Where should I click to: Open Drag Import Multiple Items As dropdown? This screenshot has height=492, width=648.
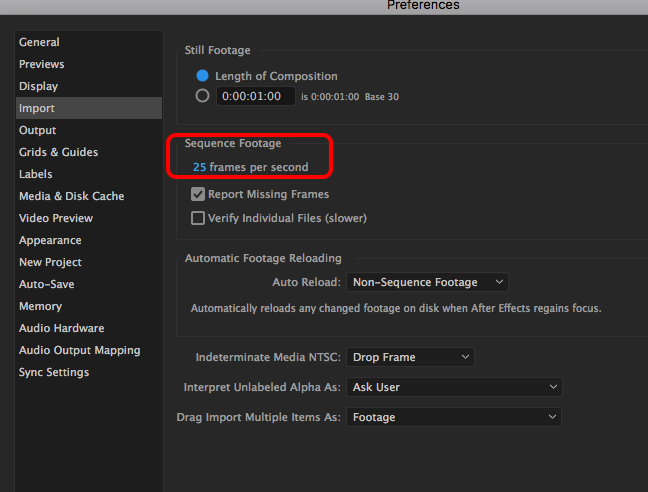tap(454, 417)
